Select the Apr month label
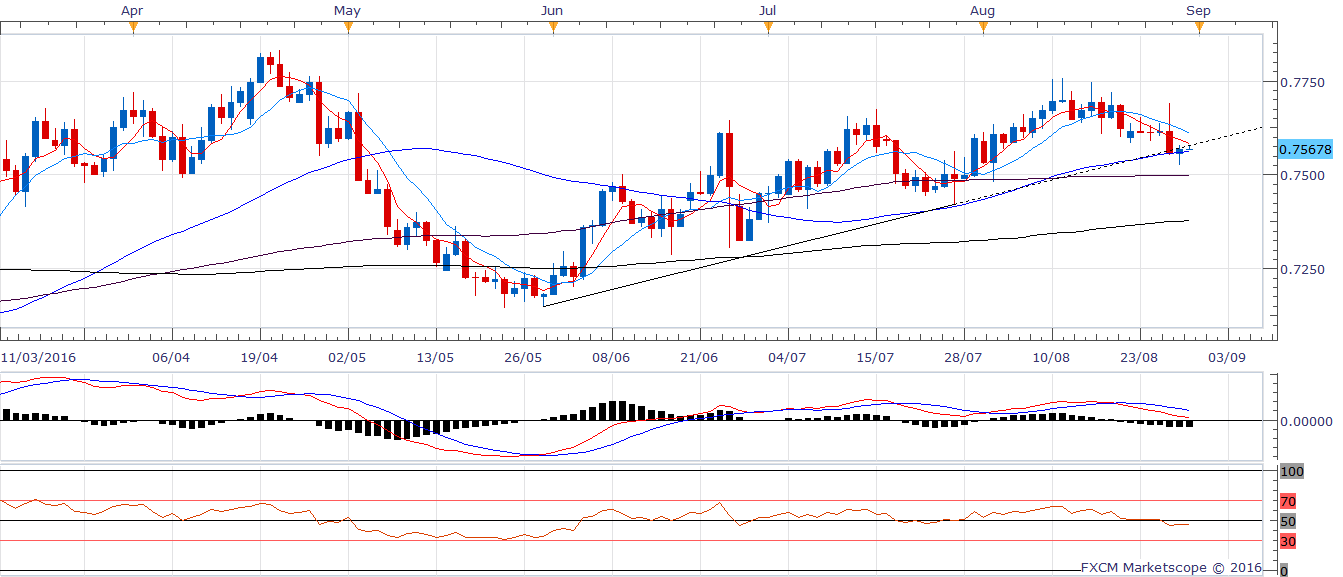This screenshot has width=1343, height=577. tap(132, 10)
